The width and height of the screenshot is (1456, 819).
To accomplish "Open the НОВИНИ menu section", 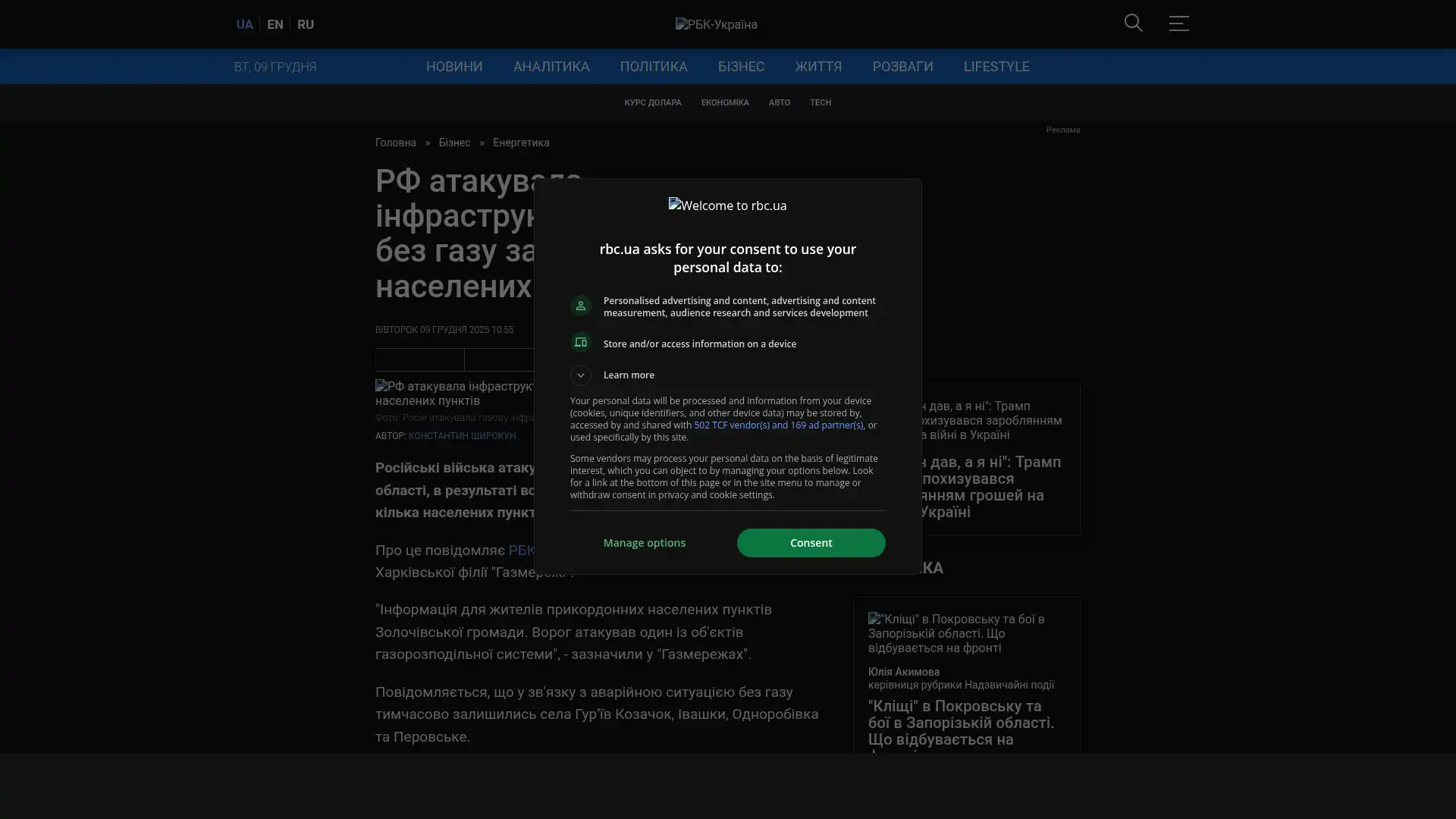I will [x=453, y=67].
